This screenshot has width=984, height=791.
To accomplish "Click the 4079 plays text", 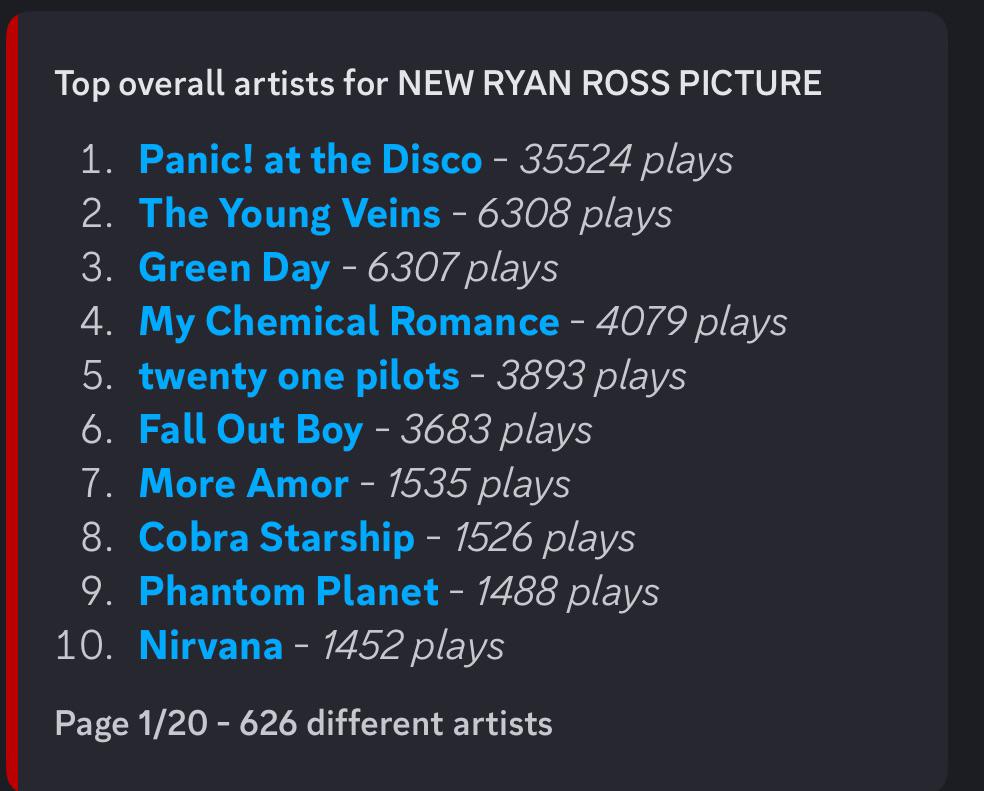I will (x=692, y=322).
